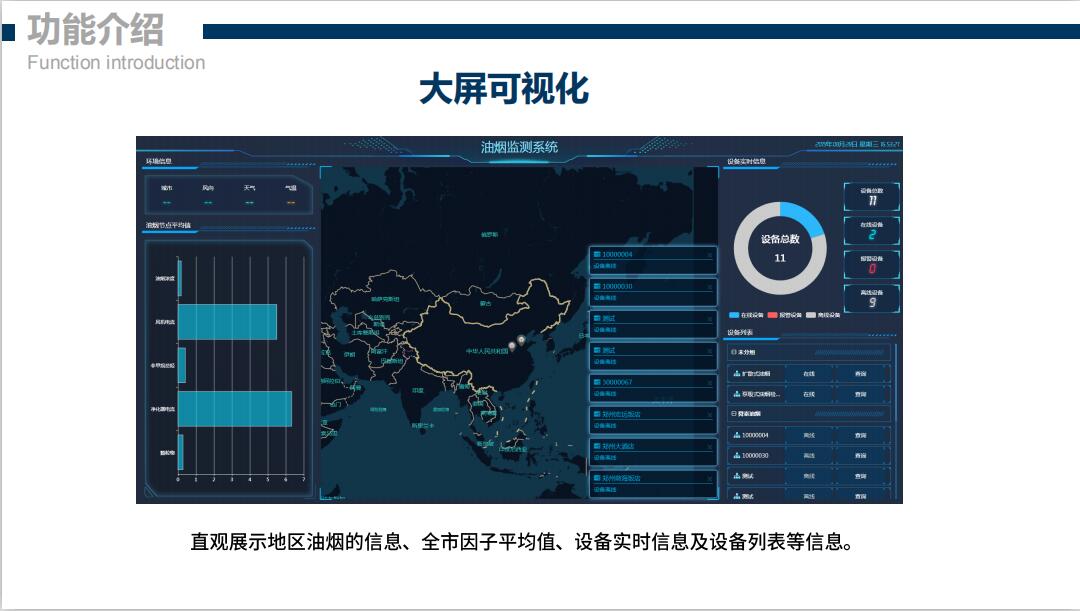The height and width of the screenshot is (611, 1080).
Task: Click the 印度 label on the map
Action: pyautogui.click(x=418, y=391)
